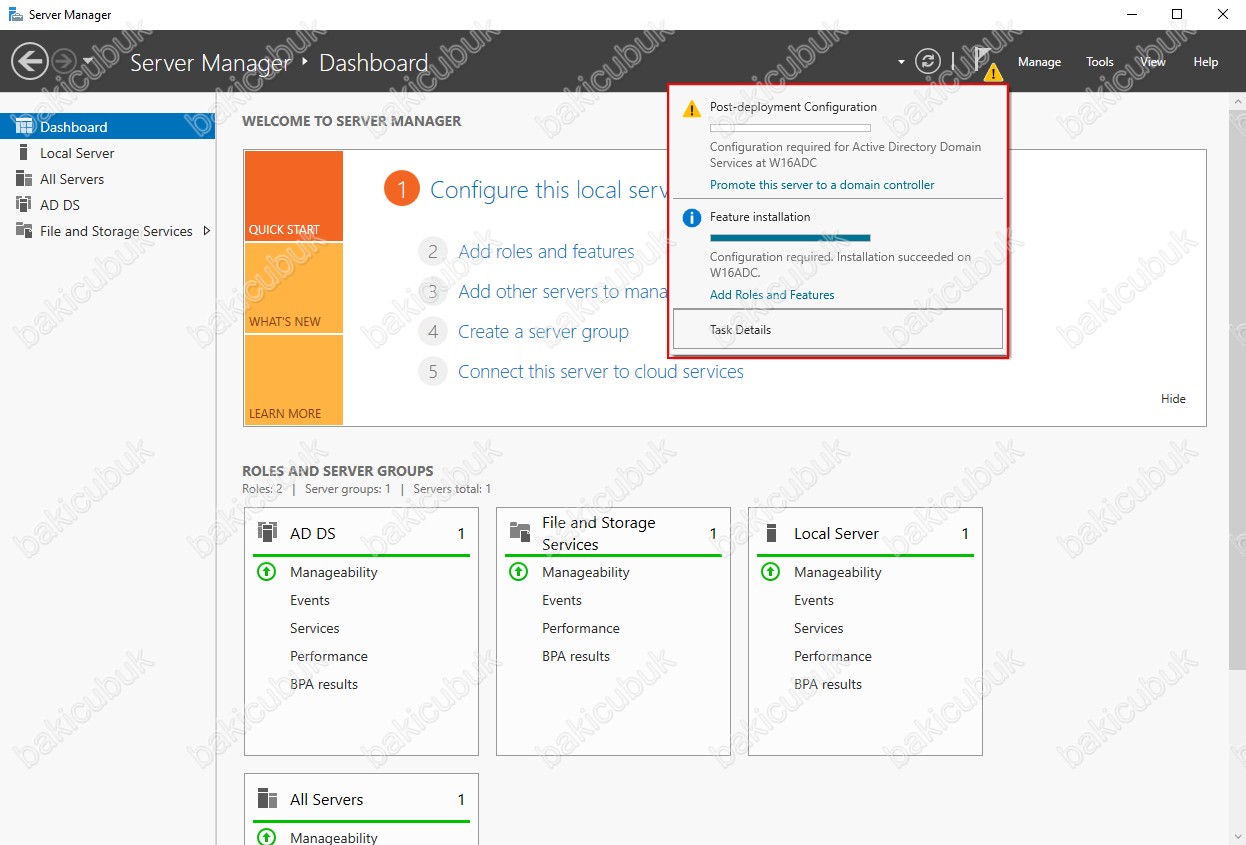Viewport: 1246px width, 845px height.
Task: Click the Post-deployment Configuration progress bar
Action: pyautogui.click(x=790, y=128)
